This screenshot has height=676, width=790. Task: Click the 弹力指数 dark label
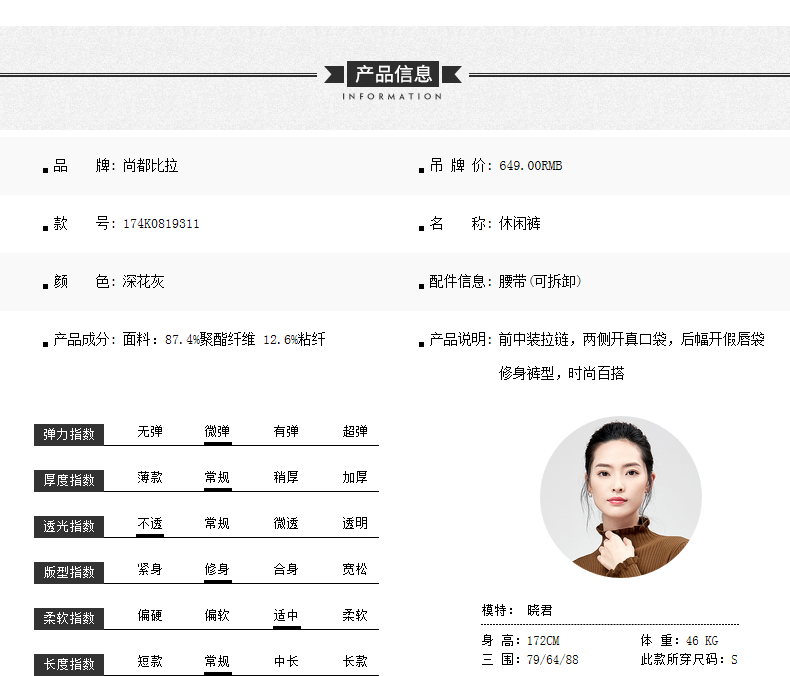coord(69,434)
